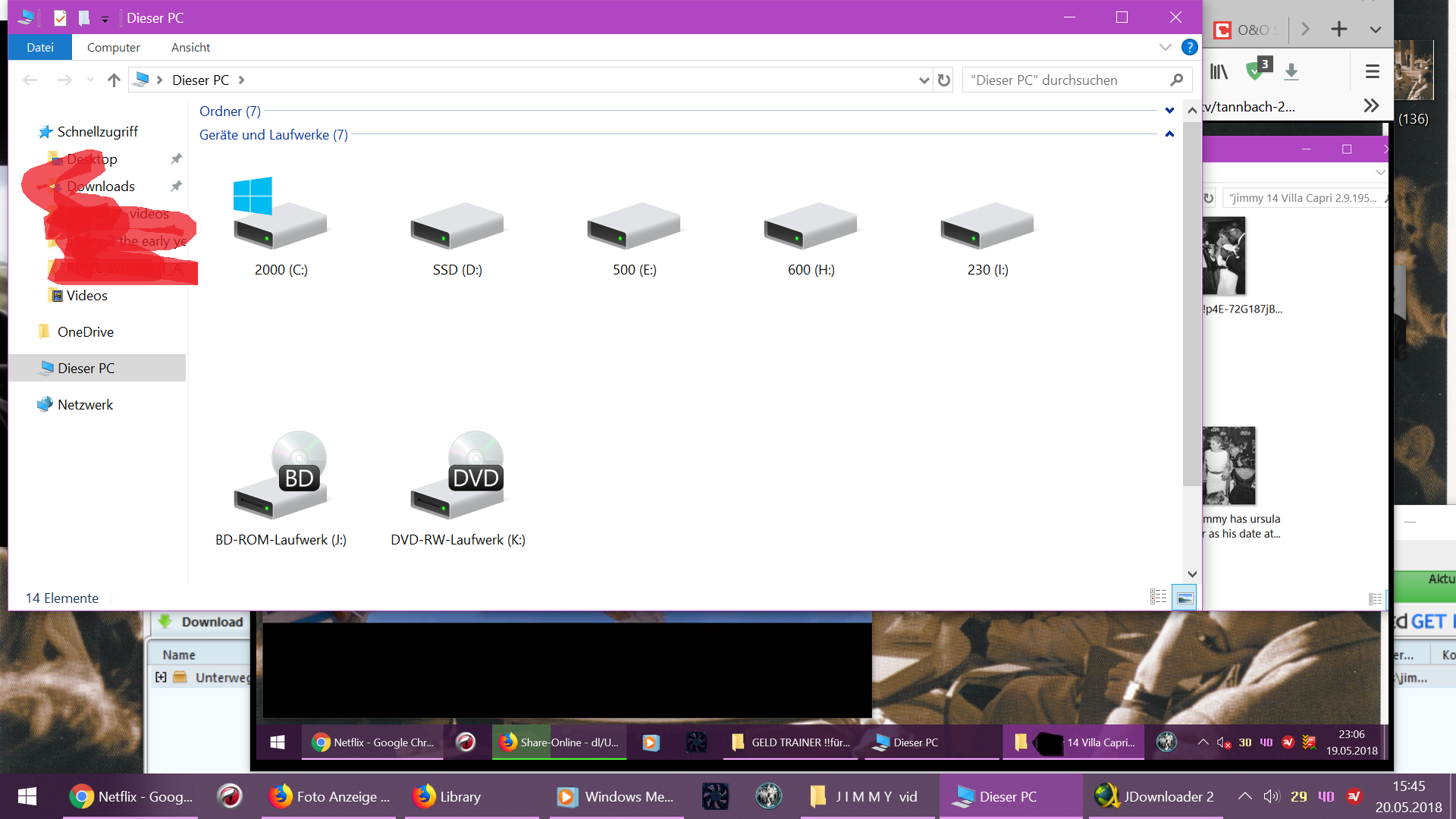Open the Datei menu tab
Screen dimensions: 1456x819
tap(40, 47)
